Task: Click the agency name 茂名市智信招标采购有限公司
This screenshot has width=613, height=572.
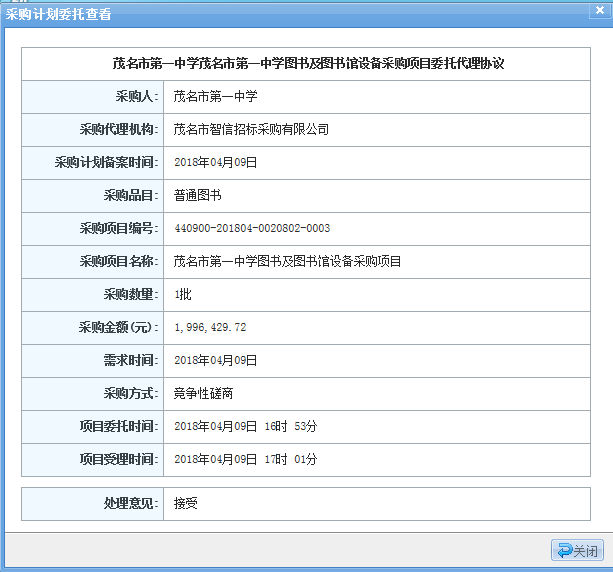Action: [251, 129]
